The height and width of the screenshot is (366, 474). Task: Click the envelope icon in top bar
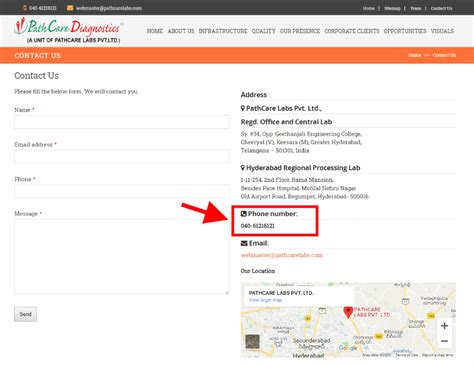click(70, 8)
